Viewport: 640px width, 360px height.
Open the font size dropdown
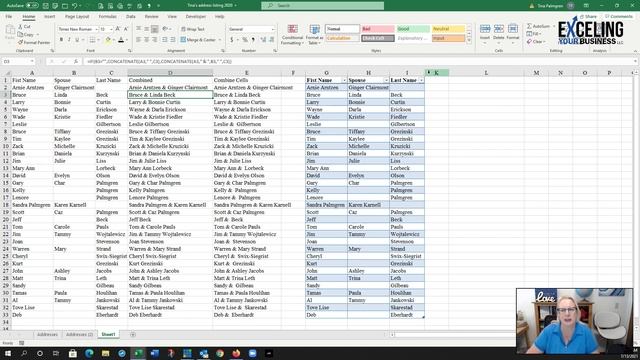tap(111, 29)
